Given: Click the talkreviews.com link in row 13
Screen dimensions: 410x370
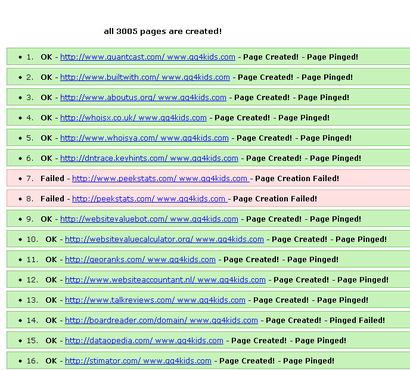Looking at the screenshot, I should tap(155, 300).
